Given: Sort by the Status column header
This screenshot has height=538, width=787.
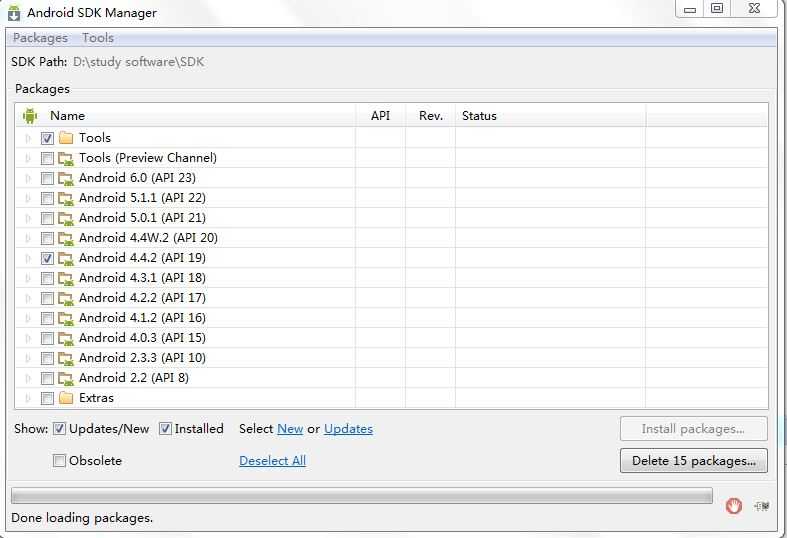Looking at the screenshot, I should point(550,116).
